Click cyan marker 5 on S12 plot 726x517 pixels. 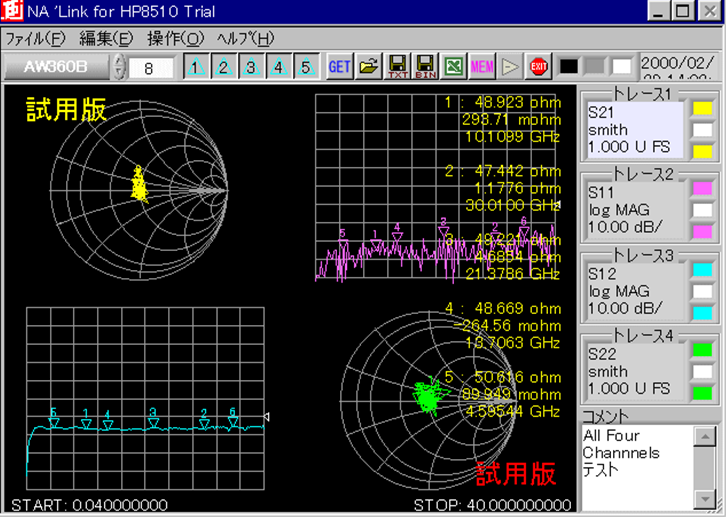[x=54, y=419]
